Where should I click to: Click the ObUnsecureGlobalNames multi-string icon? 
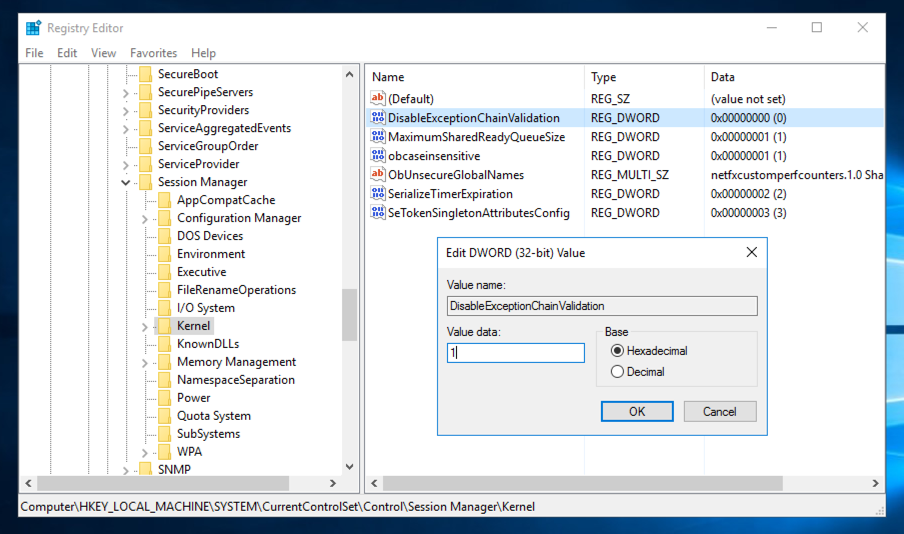click(378, 175)
